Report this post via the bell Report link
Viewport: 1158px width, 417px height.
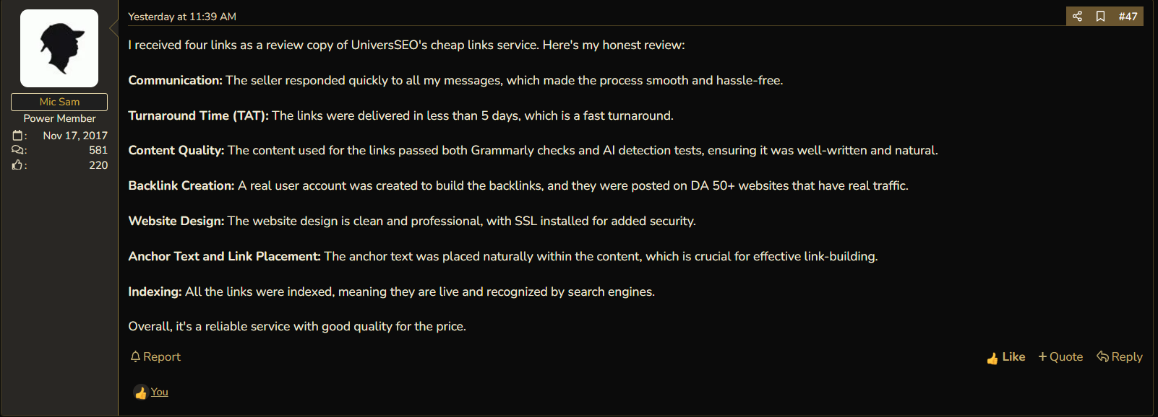click(x=155, y=356)
